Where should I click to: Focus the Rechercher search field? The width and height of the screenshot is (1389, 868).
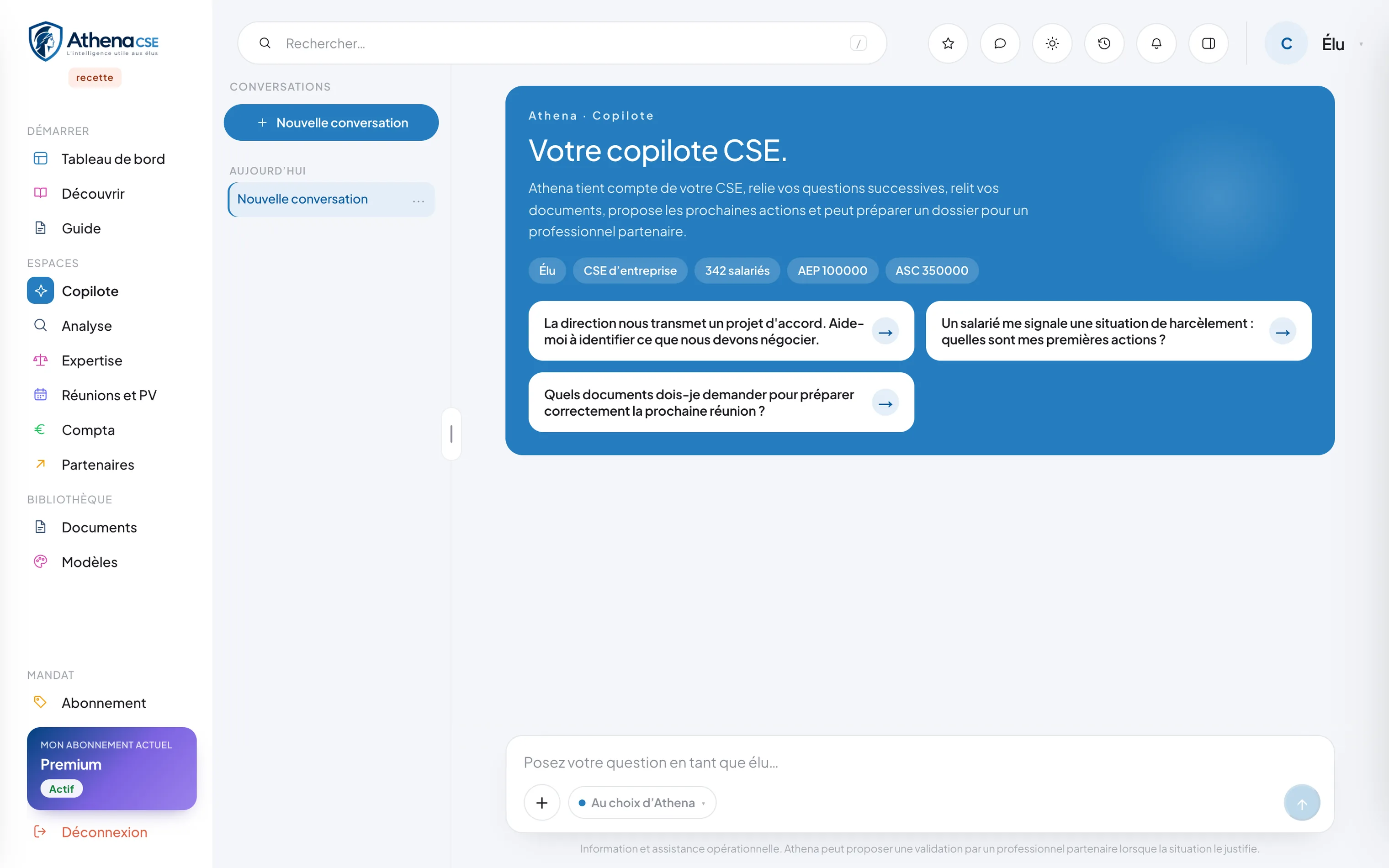(562, 43)
